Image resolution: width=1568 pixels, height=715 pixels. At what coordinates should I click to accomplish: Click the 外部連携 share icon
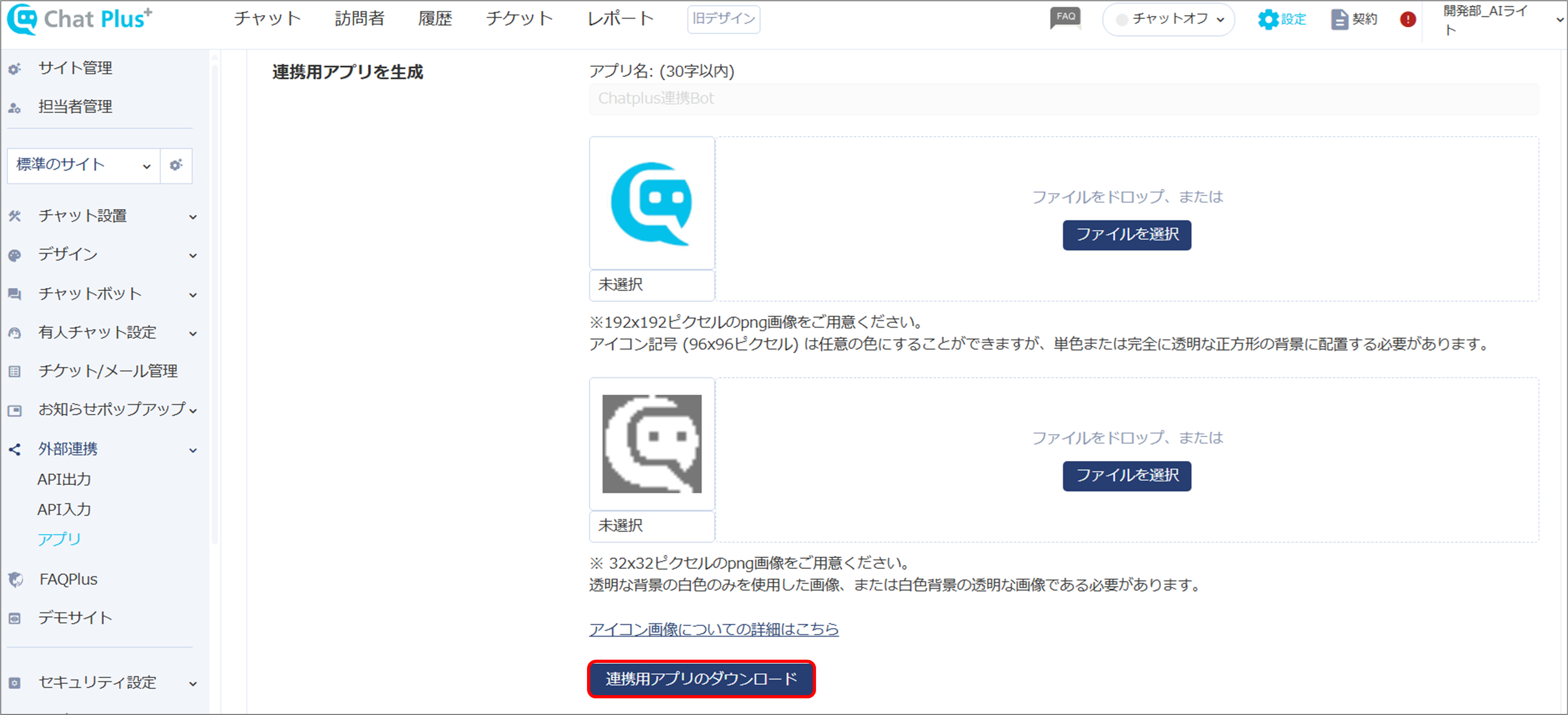pyautogui.click(x=15, y=450)
